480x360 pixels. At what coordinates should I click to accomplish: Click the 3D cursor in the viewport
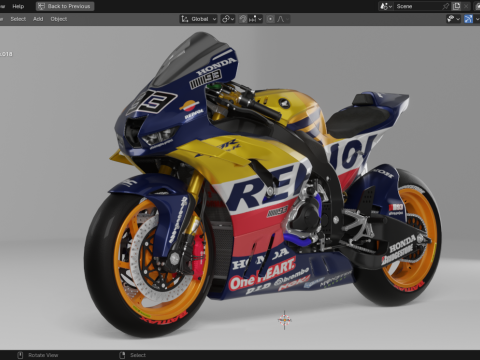tap(284, 320)
